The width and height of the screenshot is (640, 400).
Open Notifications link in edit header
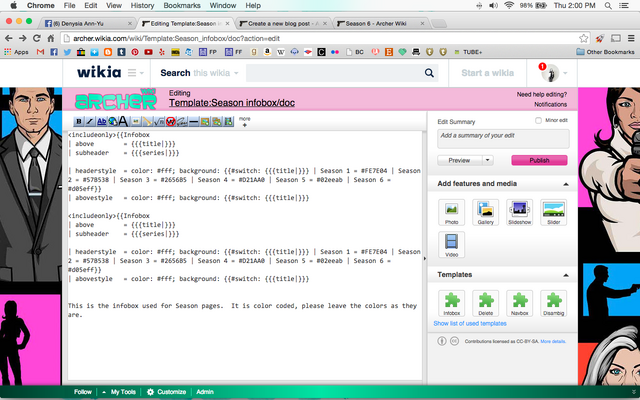click(550, 104)
